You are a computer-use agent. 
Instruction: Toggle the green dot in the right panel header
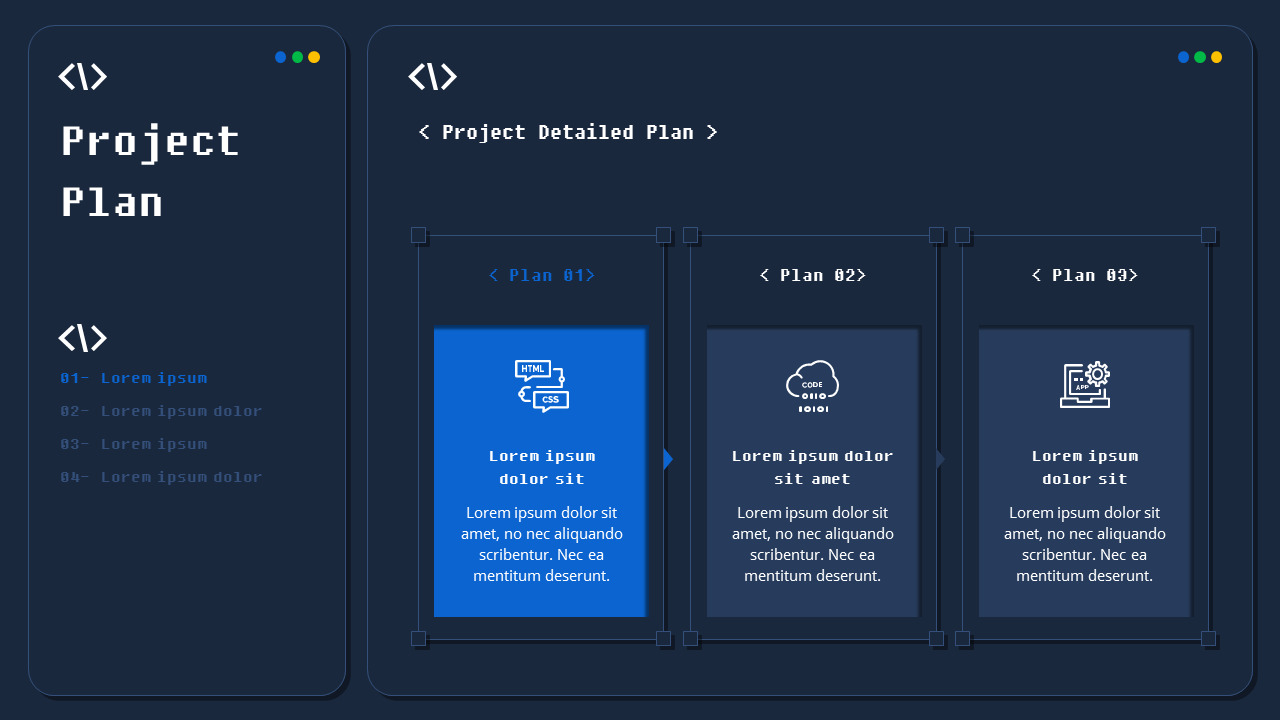(1199, 57)
